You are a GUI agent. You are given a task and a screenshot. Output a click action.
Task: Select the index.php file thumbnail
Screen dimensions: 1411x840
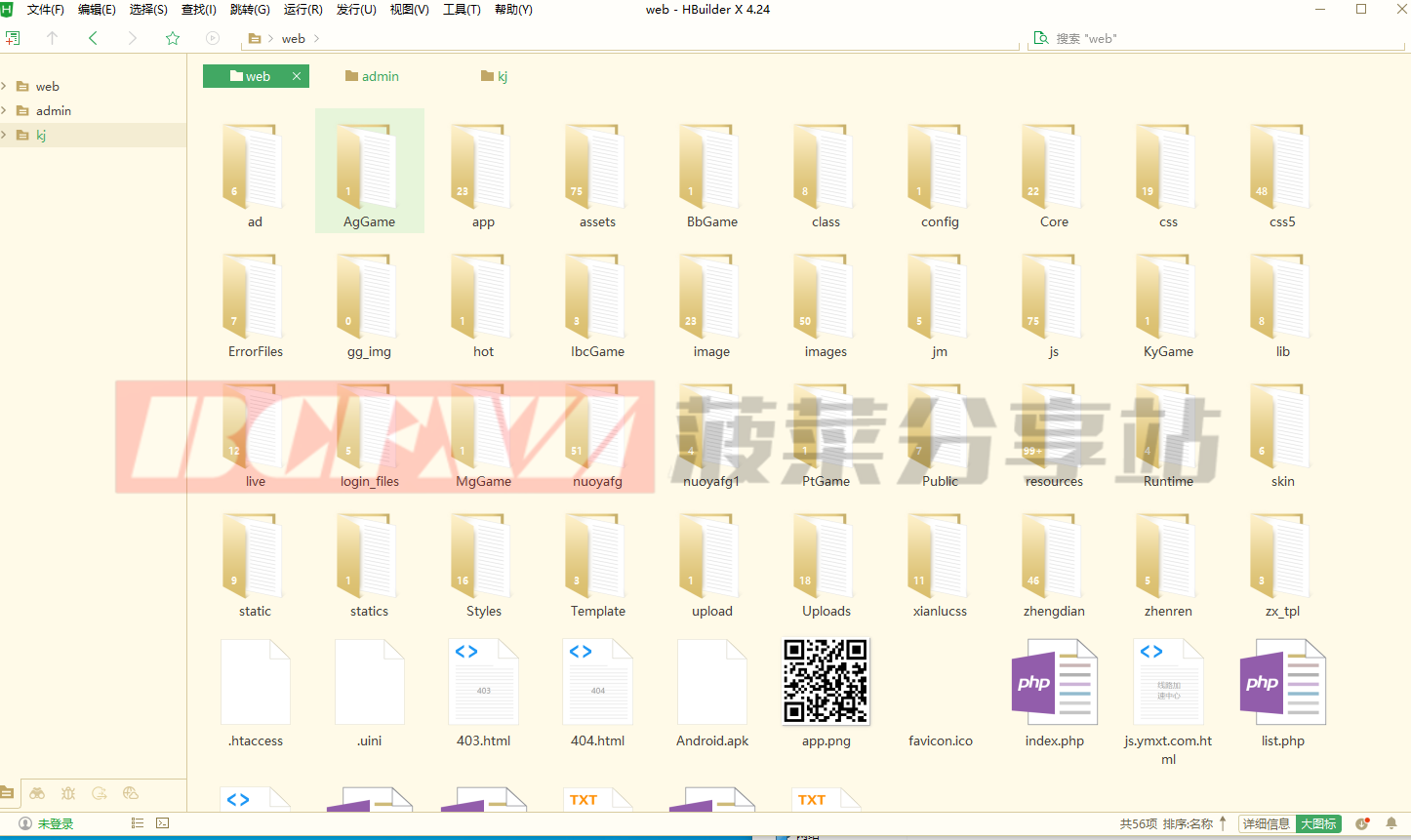[x=1054, y=683]
